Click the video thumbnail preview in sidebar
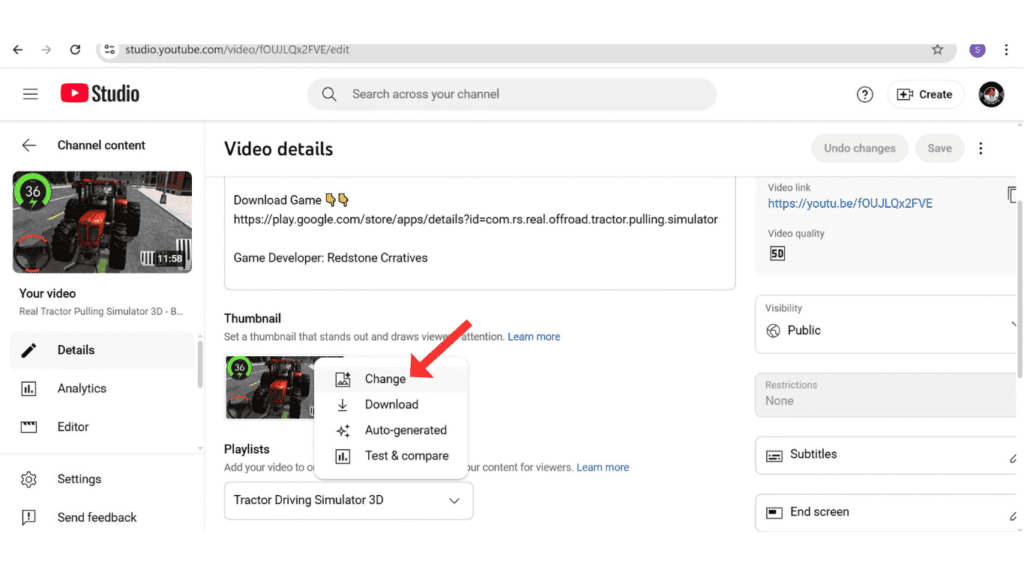Image resolution: width=1024 pixels, height=576 pixels. point(101,222)
